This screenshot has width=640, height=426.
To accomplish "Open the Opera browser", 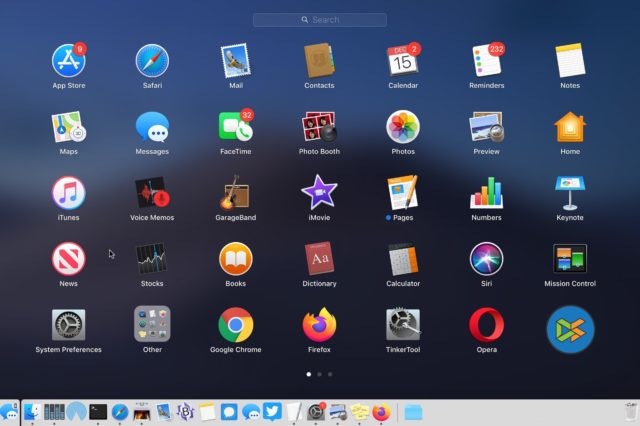I will click(x=486, y=325).
